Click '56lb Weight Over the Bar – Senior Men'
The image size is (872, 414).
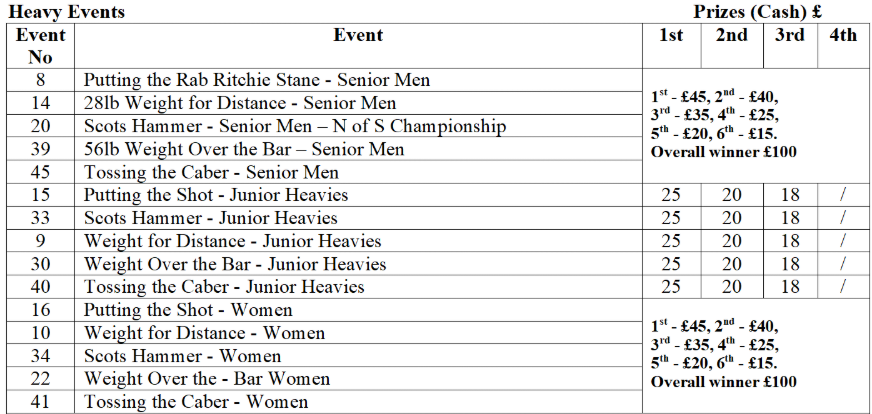tap(244, 149)
